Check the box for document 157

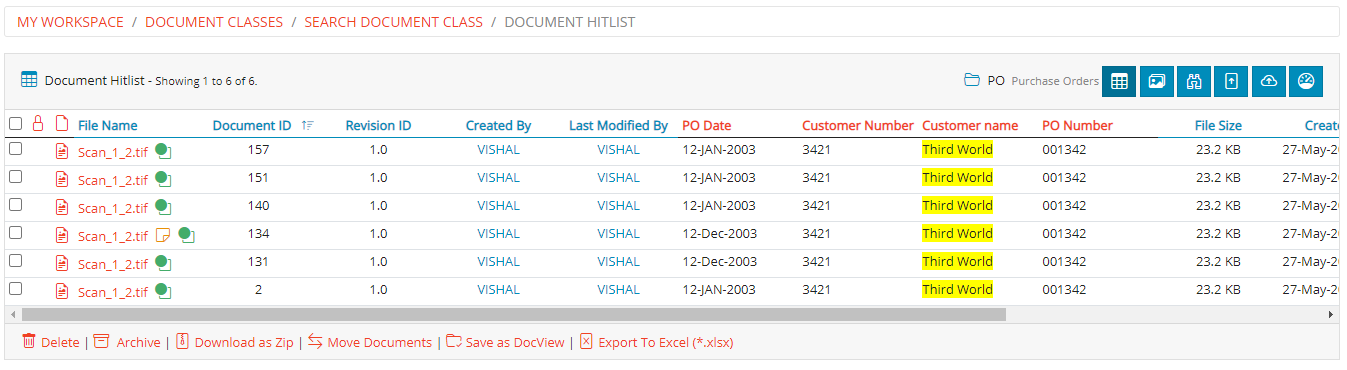(15, 148)
